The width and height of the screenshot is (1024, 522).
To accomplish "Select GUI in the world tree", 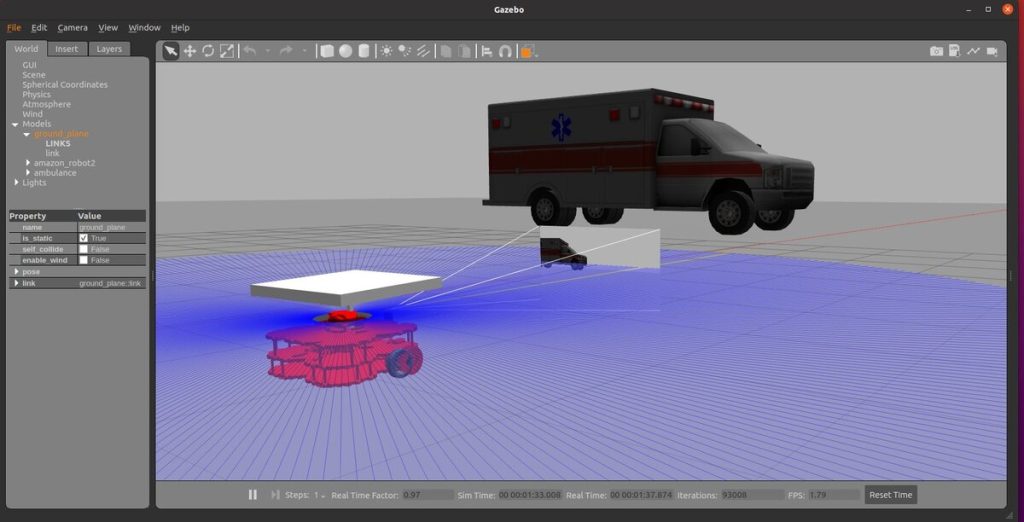I will pos(29,65).
